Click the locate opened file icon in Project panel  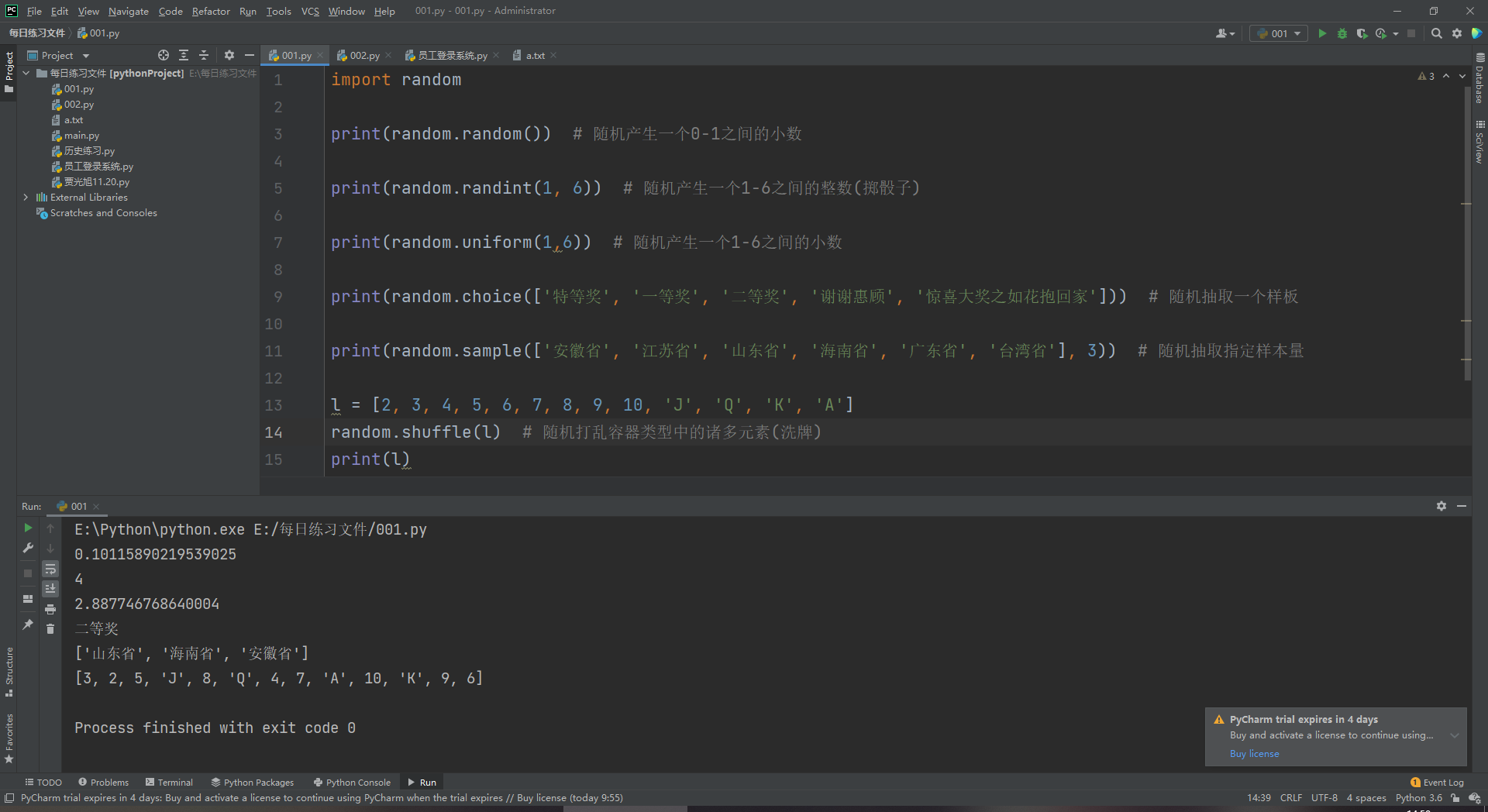coord(164,55)
